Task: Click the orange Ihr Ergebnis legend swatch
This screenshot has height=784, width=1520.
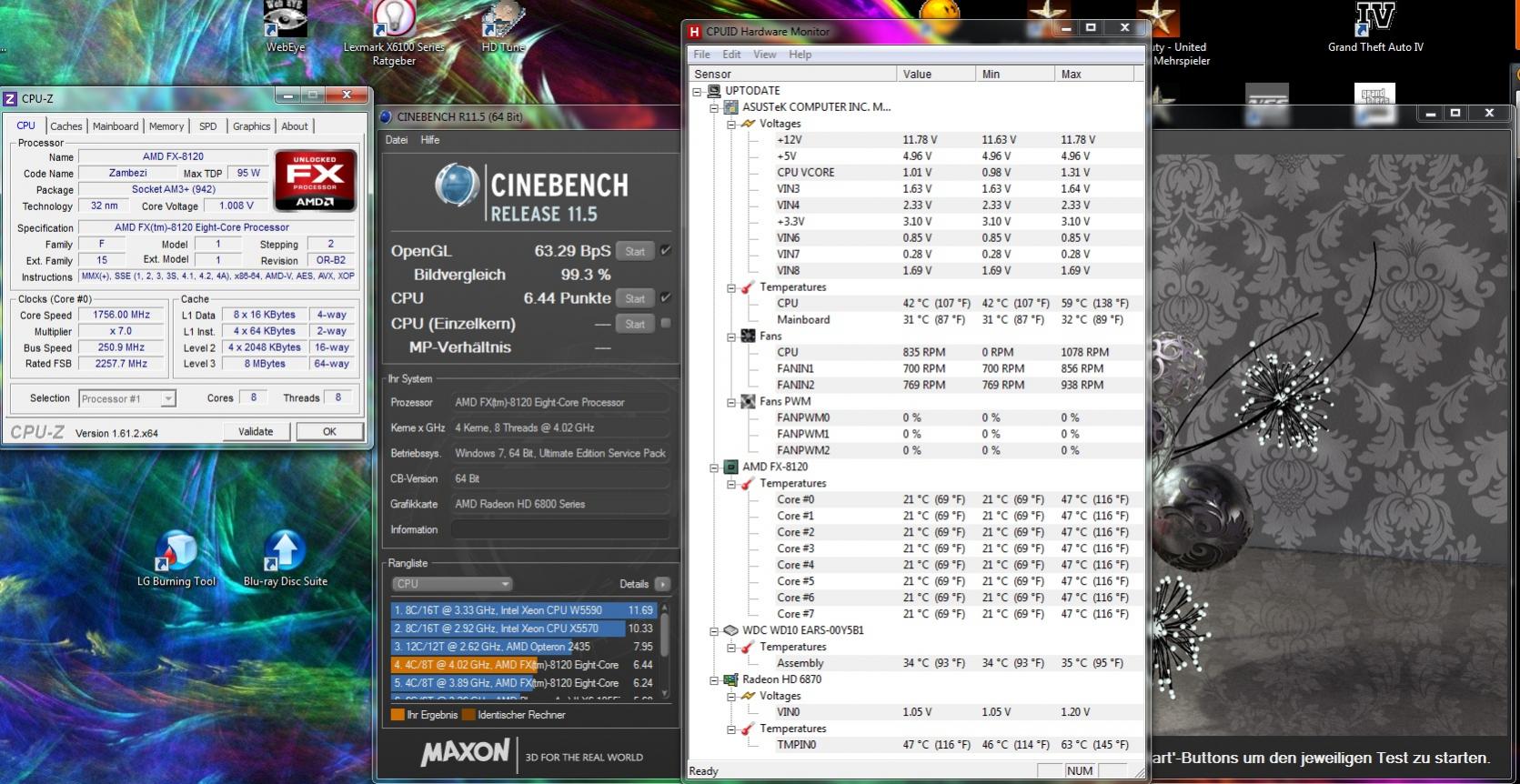Action: coord(397,715)
